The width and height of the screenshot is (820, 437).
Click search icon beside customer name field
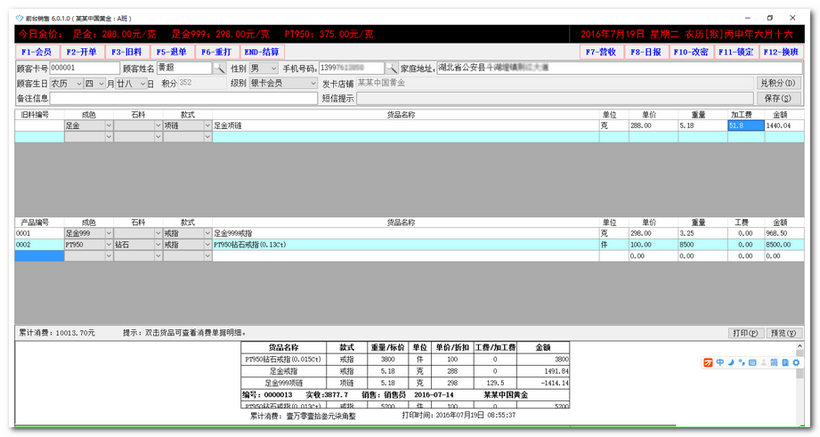(219, 68)
